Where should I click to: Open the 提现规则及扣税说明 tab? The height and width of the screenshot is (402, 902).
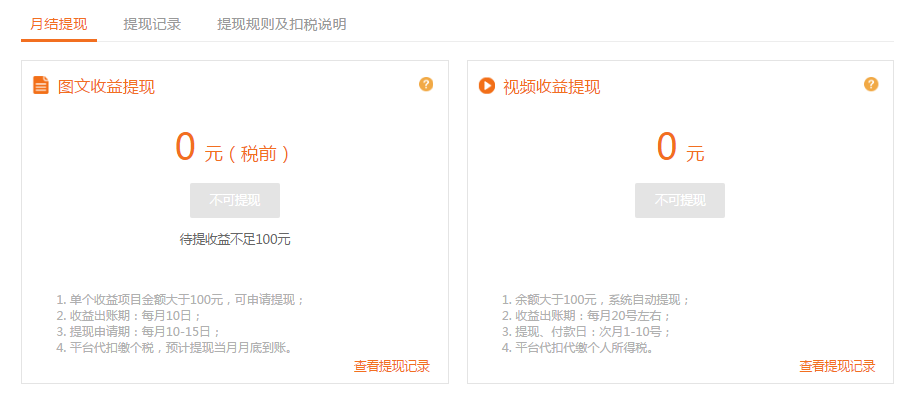click(281, 24)
